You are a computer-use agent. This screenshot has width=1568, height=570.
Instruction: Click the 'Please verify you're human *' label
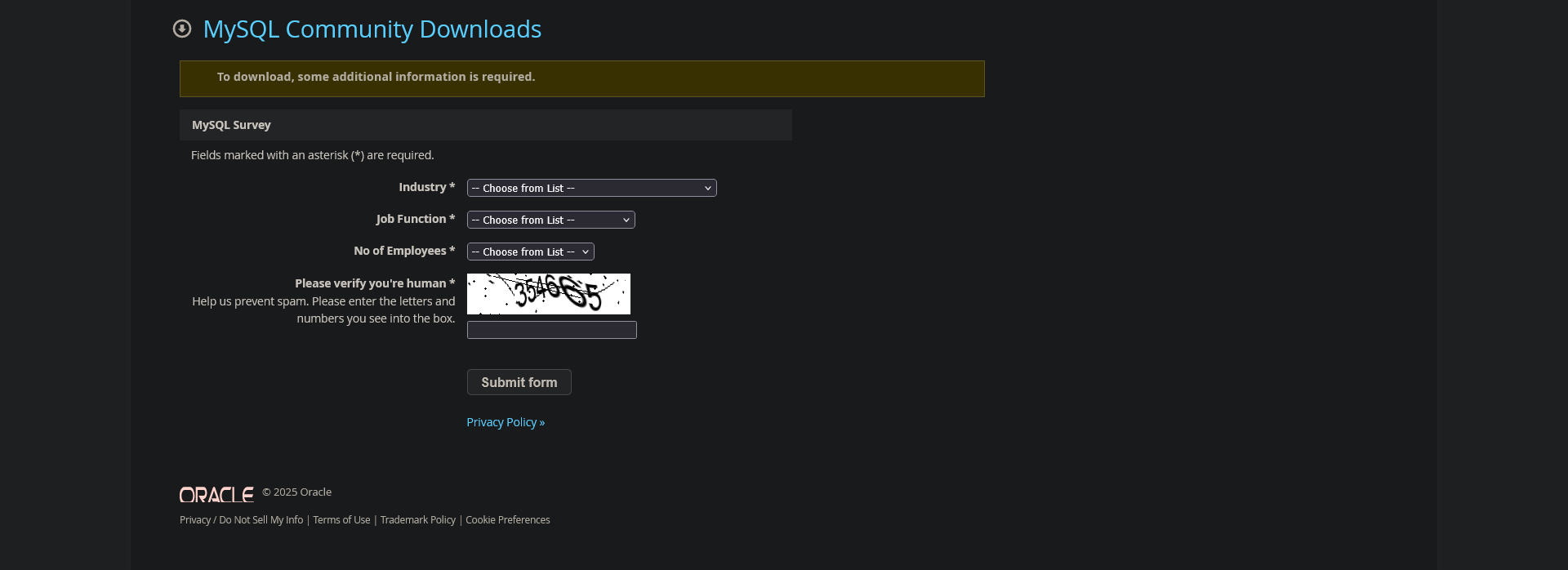pos(375,283)
